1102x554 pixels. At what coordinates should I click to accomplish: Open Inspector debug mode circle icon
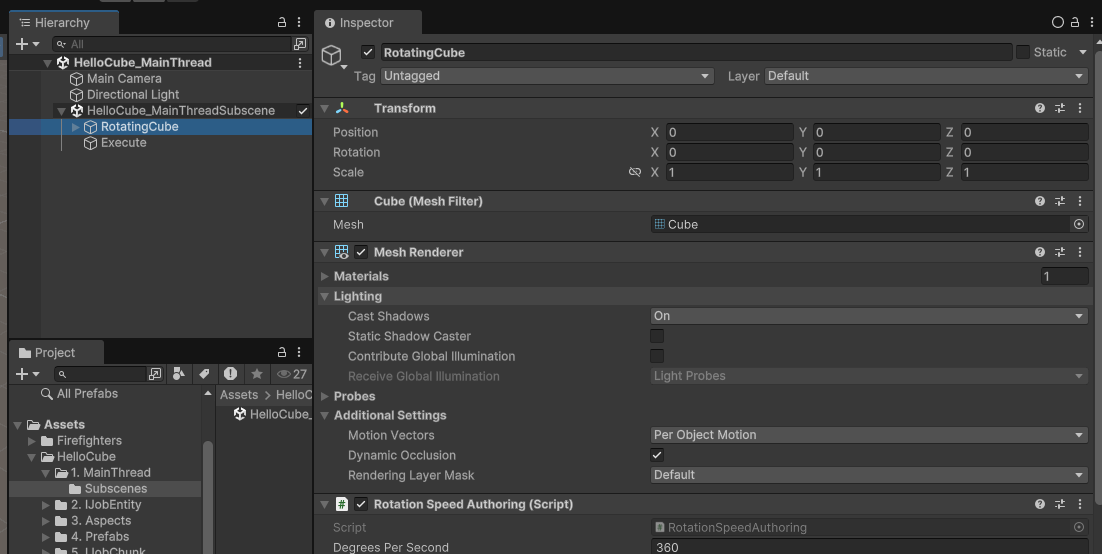(1057, 22)
